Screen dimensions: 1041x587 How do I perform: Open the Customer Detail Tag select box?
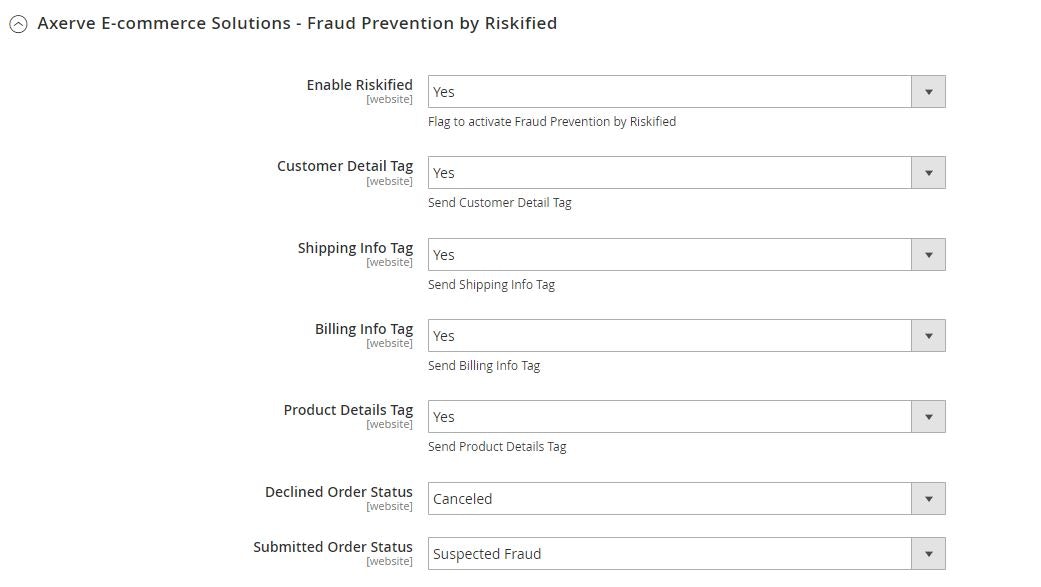click(x=686, y=173)
